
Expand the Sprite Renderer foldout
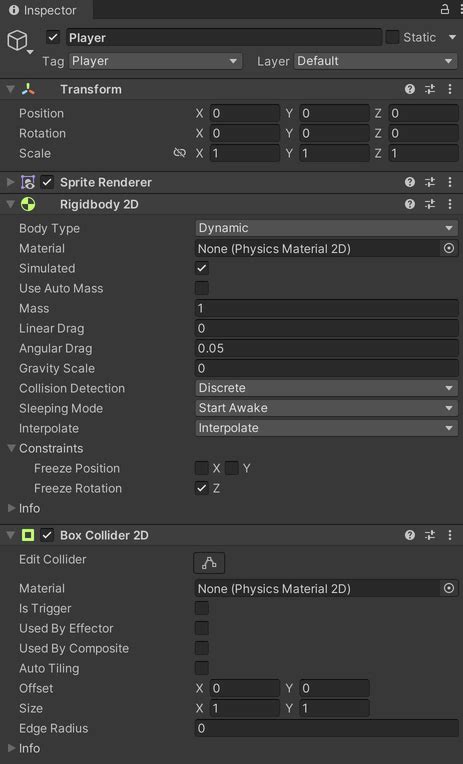(10, 182)
